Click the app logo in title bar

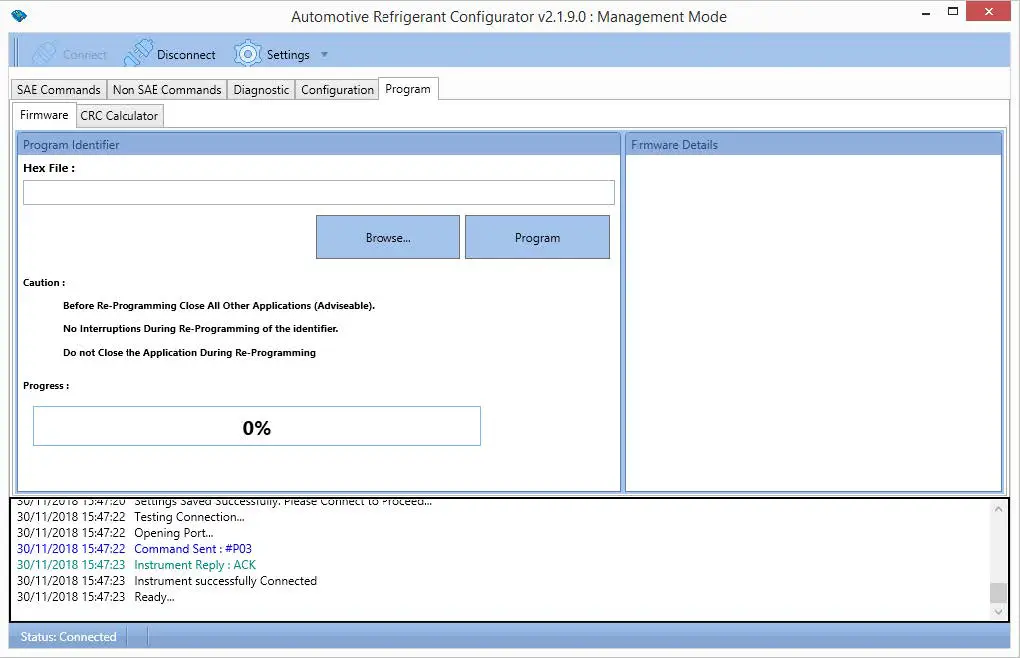tap(20, 17)
